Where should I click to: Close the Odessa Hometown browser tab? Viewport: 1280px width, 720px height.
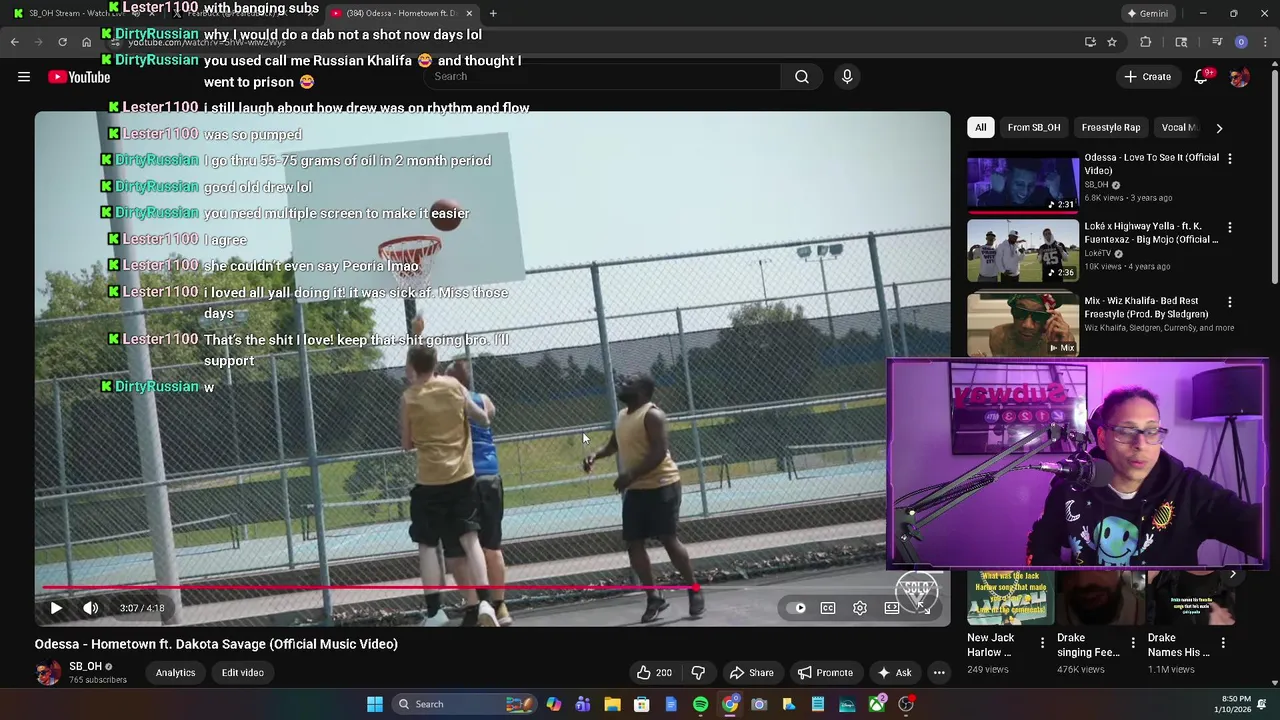click(x=469, y=13)
